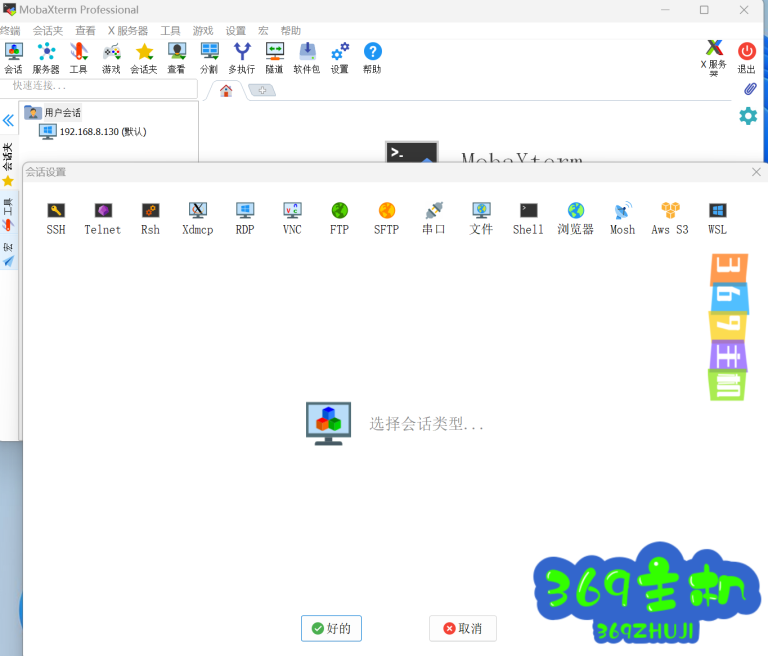Open the 隧道 tunneling toolbar icon

point(275,58)
